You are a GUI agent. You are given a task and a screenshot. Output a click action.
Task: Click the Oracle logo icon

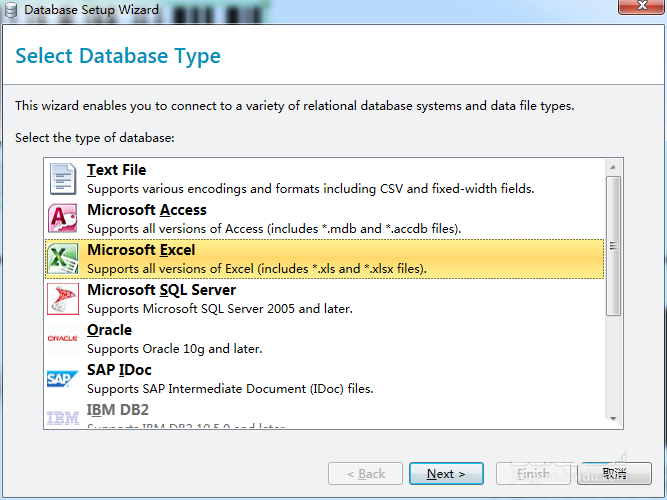click(x=63, y=339)
